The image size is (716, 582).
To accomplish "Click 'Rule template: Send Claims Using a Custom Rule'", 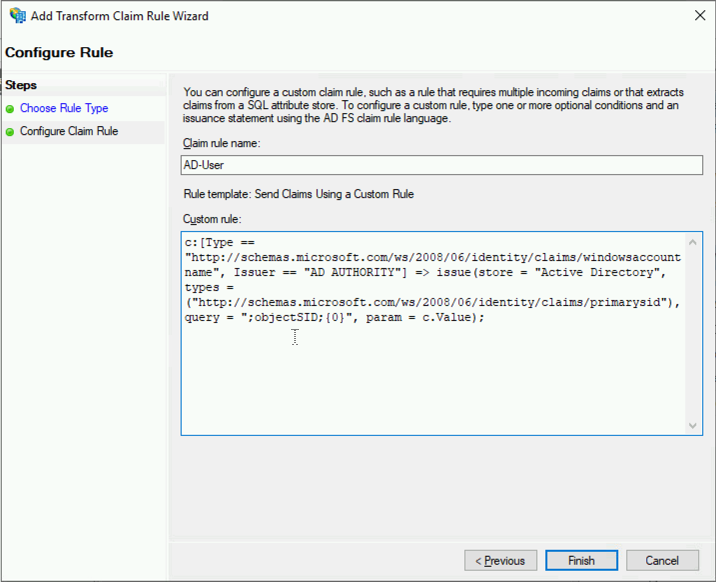I will (299, 194).
